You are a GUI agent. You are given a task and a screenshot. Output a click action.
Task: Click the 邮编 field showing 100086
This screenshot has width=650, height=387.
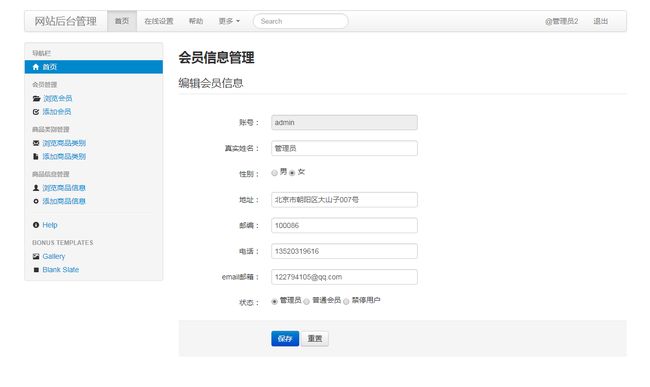click(344, 225)
